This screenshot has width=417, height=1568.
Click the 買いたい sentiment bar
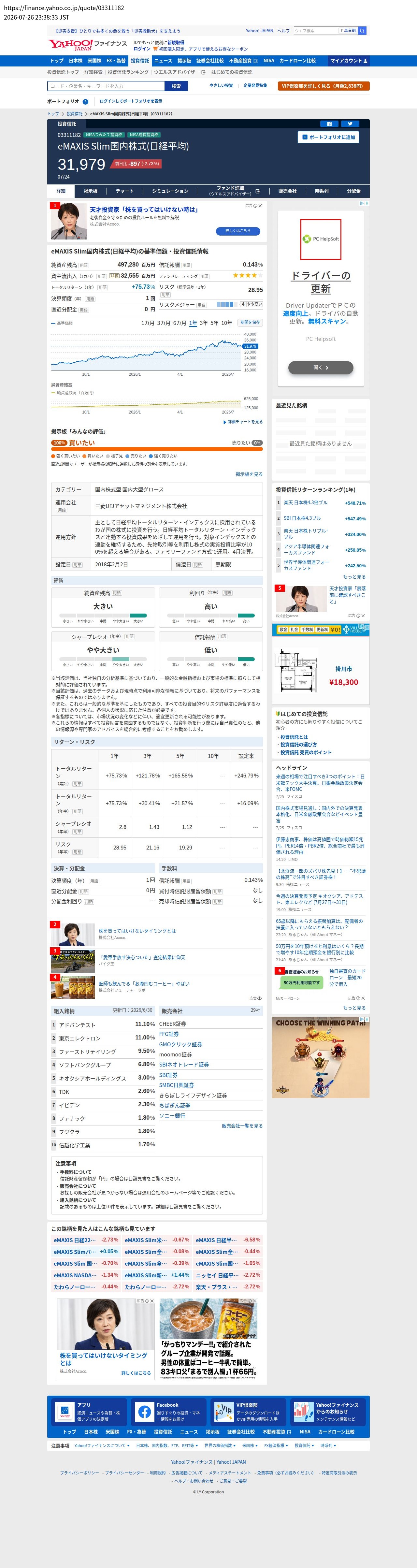click(x=157, y=449)
